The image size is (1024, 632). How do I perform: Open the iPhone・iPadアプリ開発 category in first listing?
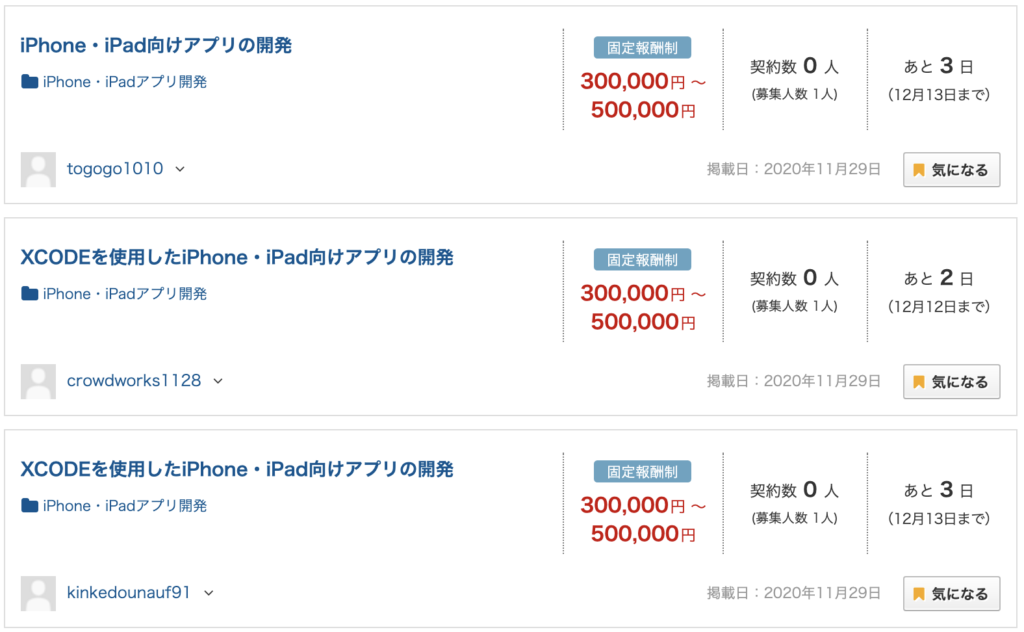(125, 82)
